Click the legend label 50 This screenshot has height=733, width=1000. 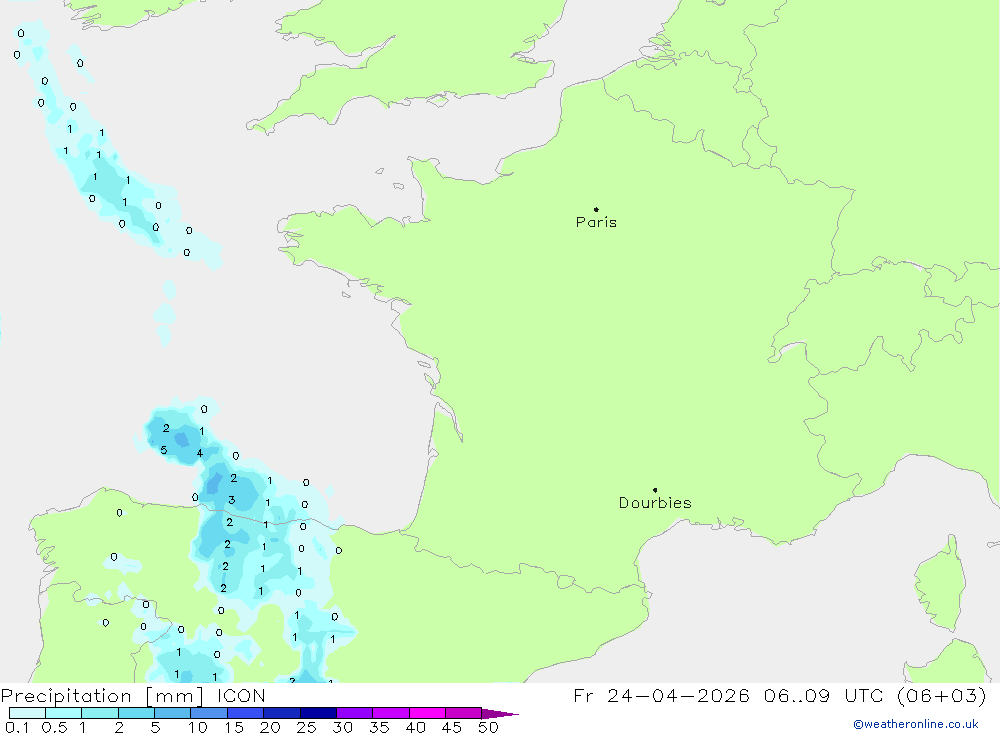point(489,727)
